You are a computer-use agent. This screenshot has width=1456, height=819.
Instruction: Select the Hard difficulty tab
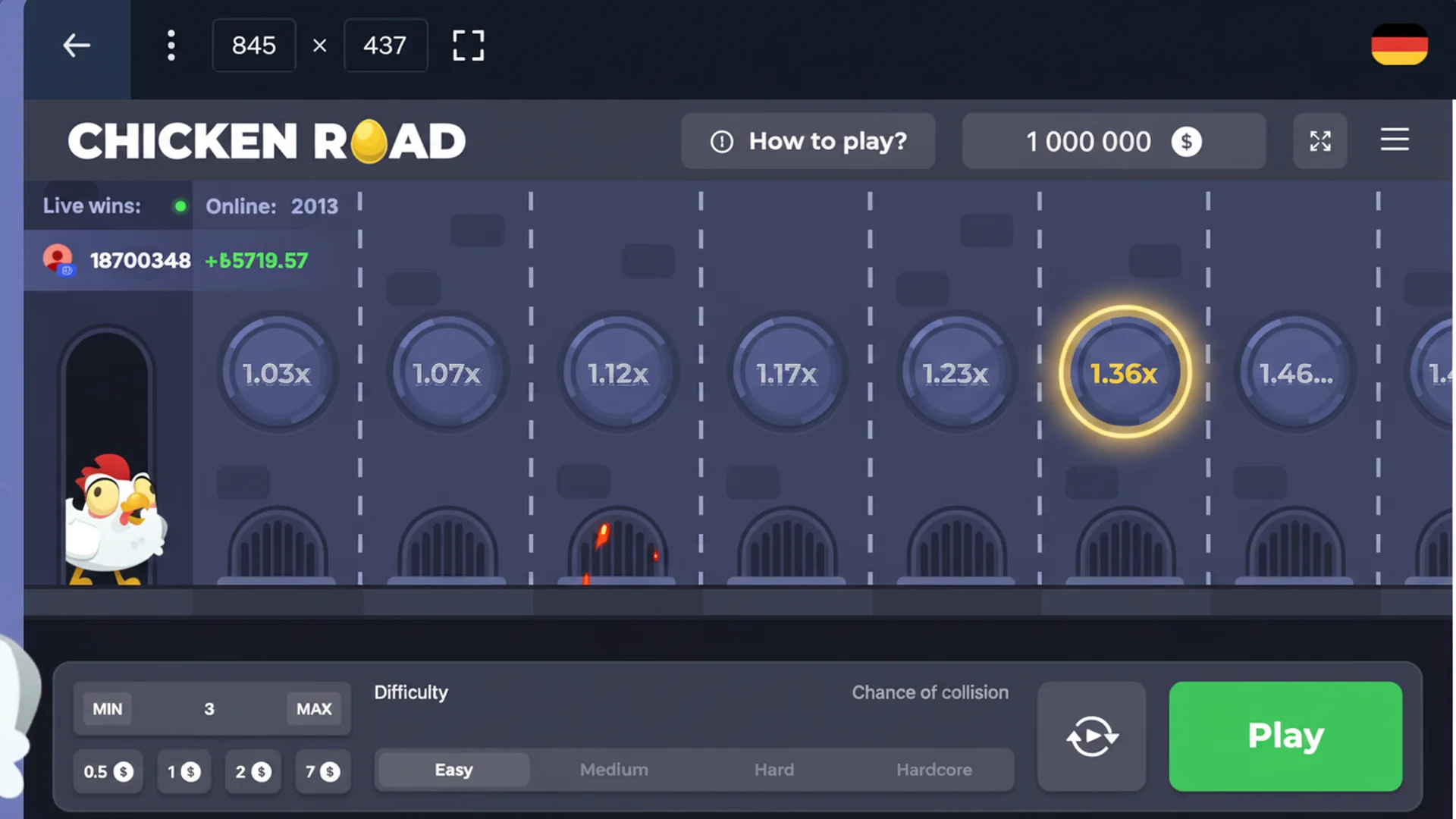(x=773, y=769)
